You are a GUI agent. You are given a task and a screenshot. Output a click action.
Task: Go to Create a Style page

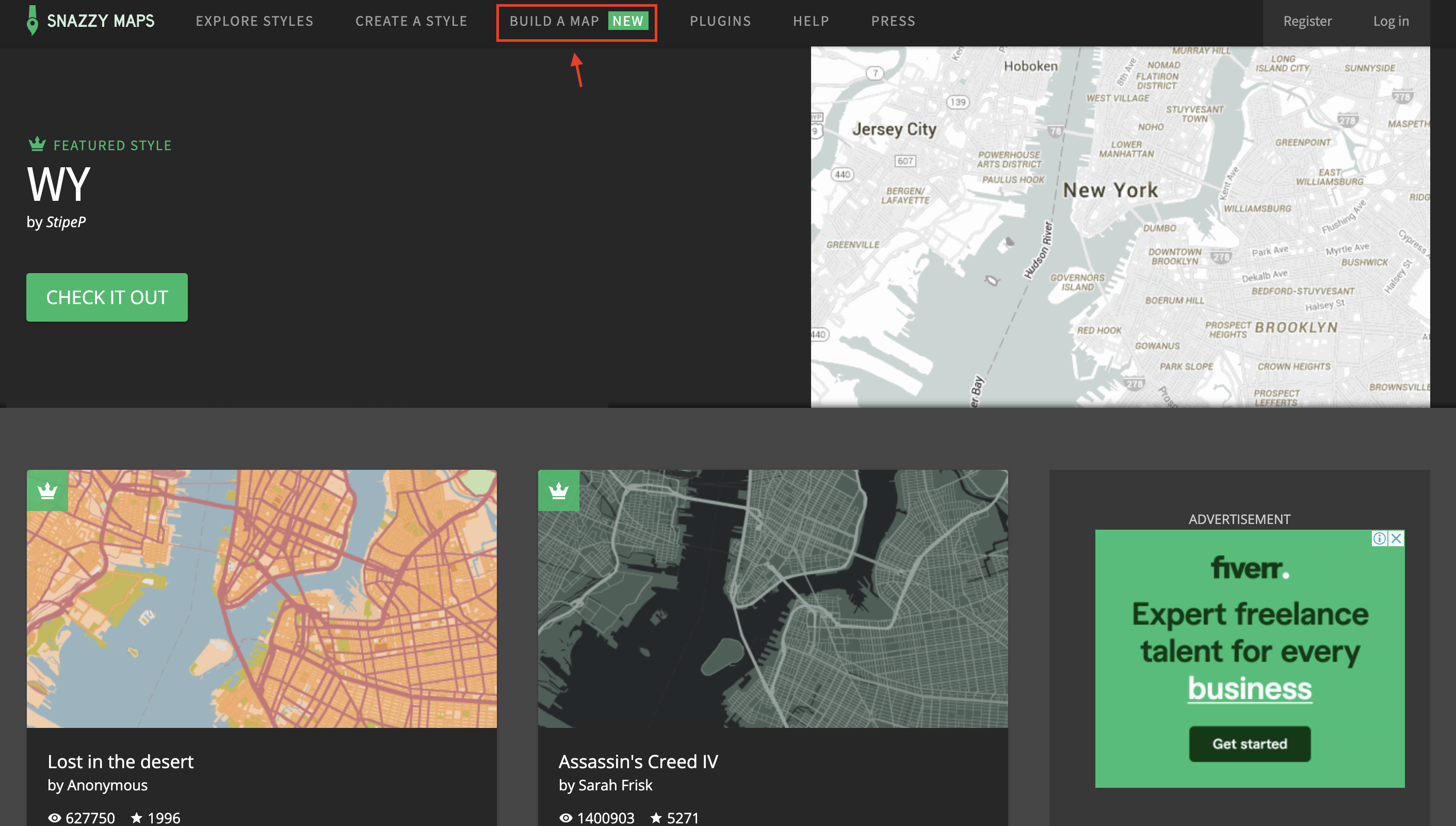(411, 21)
